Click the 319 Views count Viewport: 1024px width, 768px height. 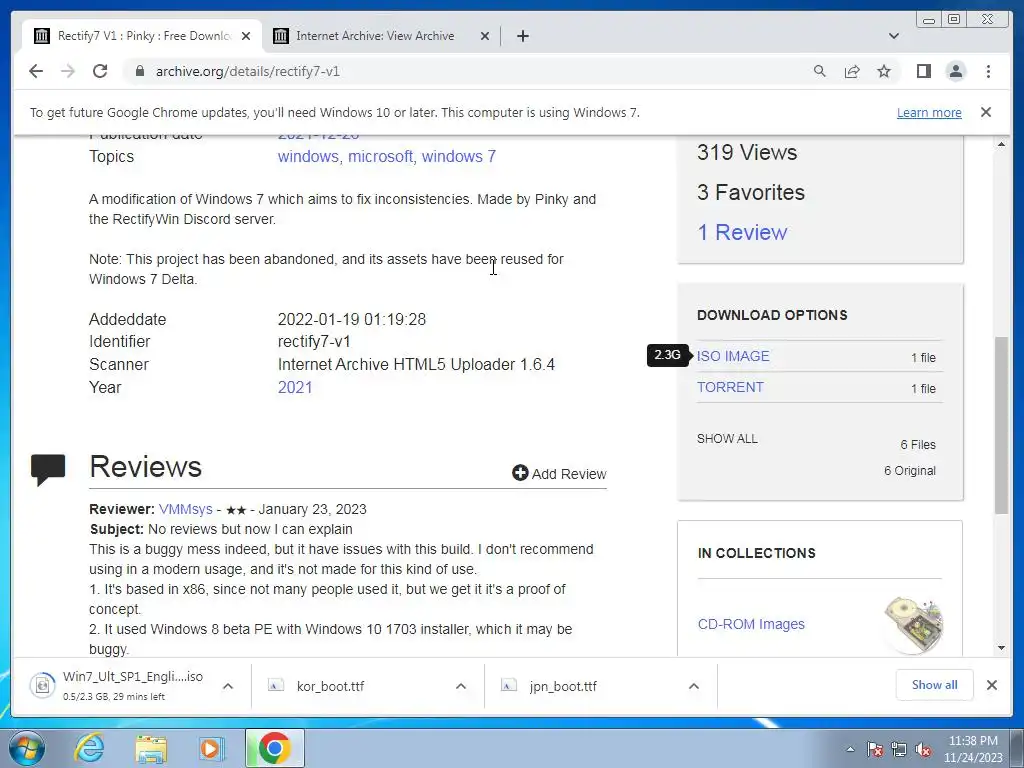tap(746, 153)
